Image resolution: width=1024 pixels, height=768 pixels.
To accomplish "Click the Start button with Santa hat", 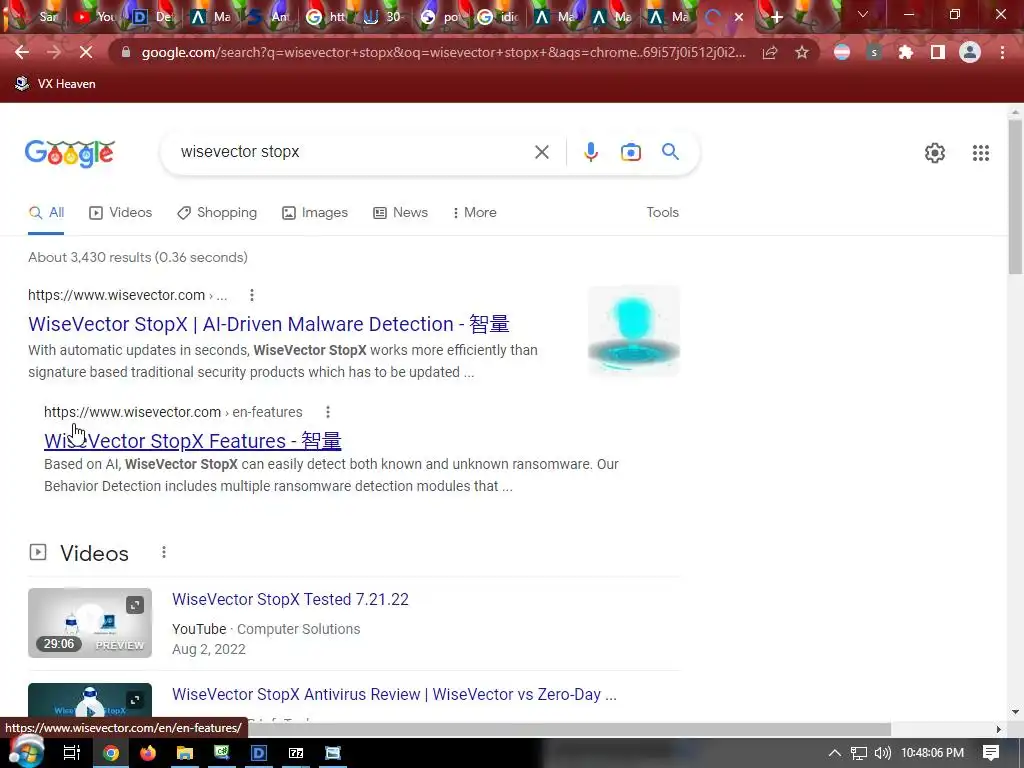I will [x=25, y=751].
